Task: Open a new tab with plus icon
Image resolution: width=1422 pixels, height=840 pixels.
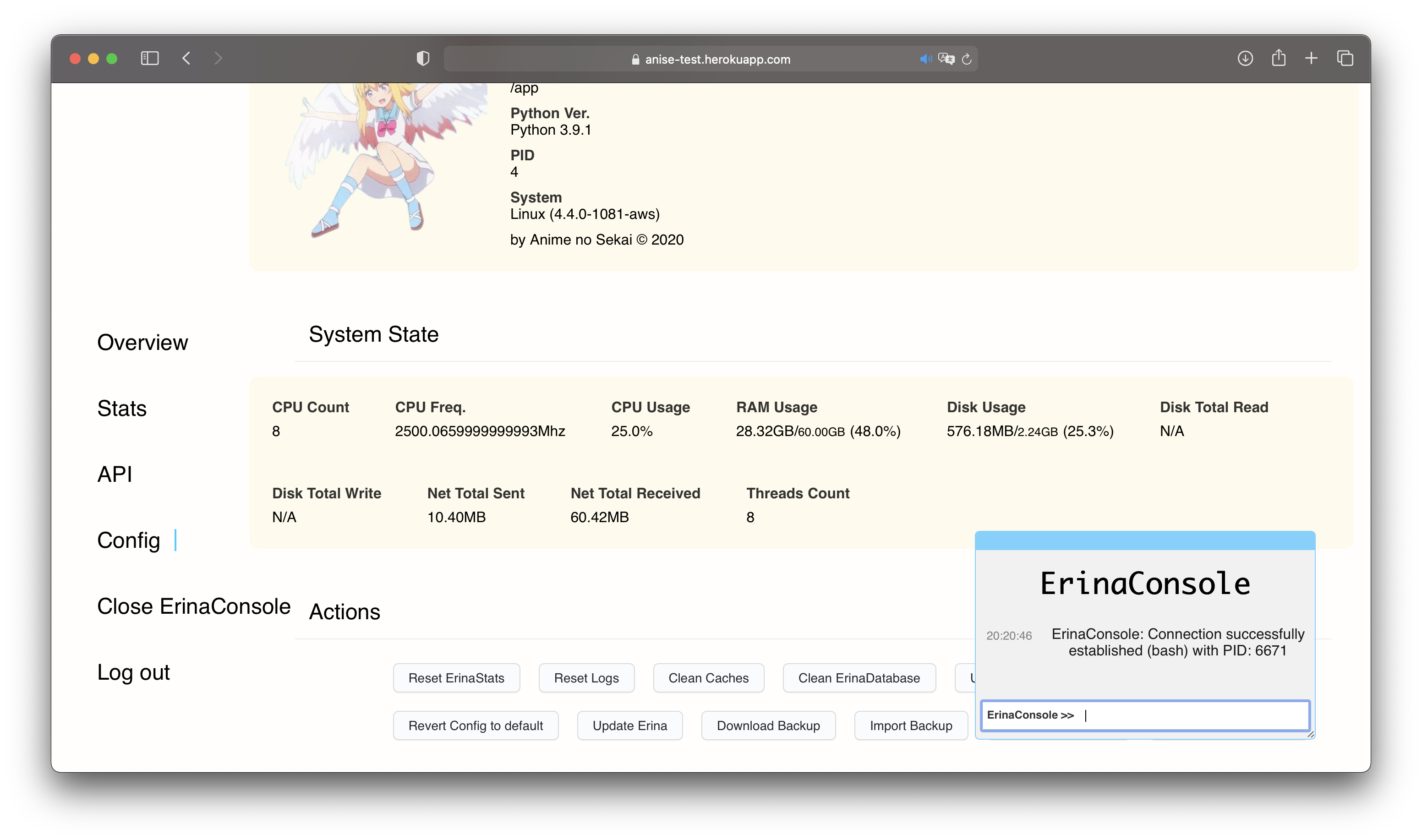Action: (x=1311, y=58)
